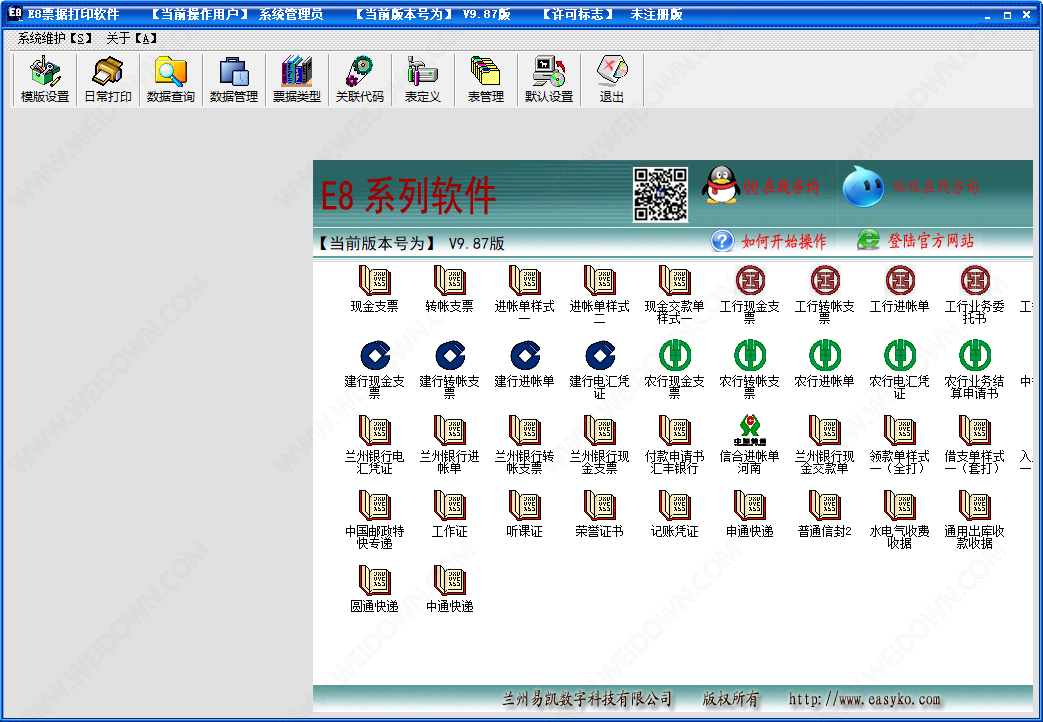Open the 关联代码 toolbar tool
This screenshot has height=722, width=1043.
(x=360, y=80)
